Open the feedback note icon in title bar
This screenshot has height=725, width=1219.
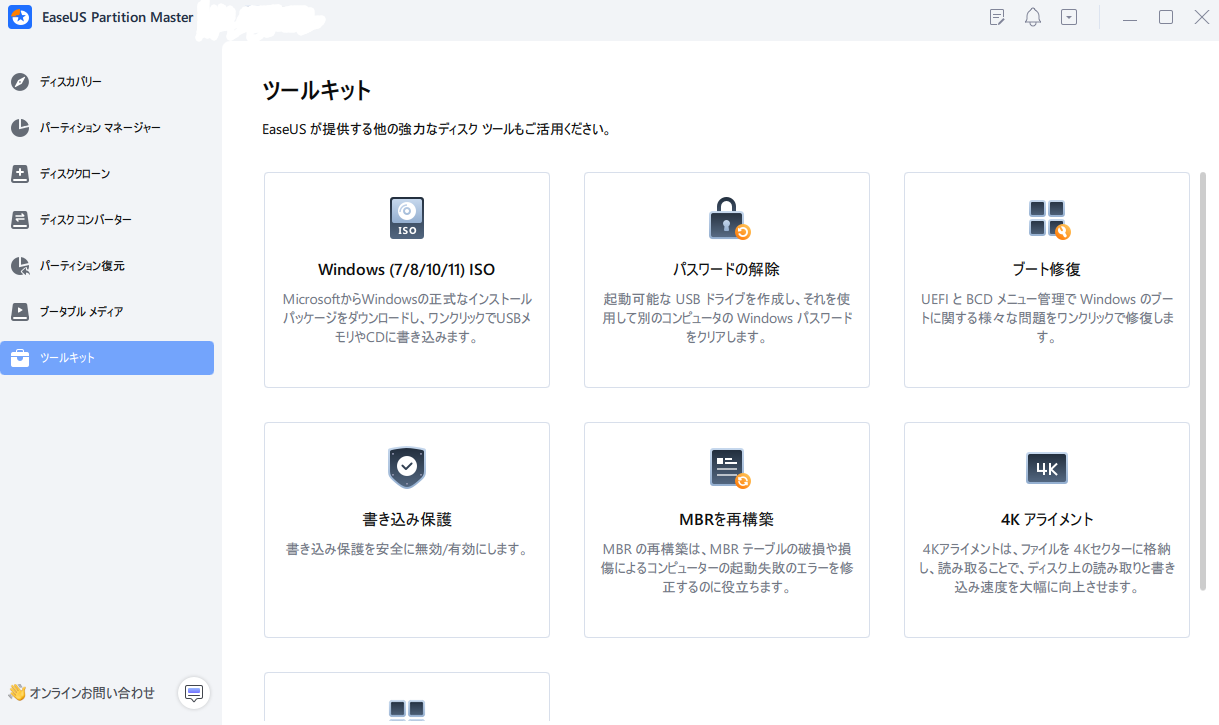pos(997,18)
